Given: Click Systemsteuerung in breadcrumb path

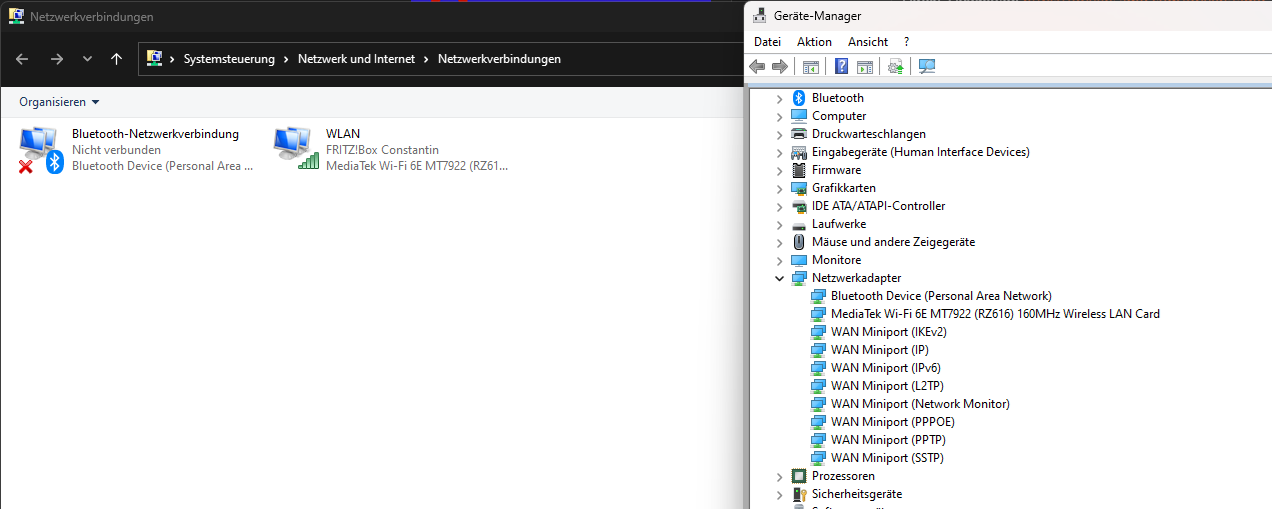Looking at the screenshot, I should (x=229, y=59).
